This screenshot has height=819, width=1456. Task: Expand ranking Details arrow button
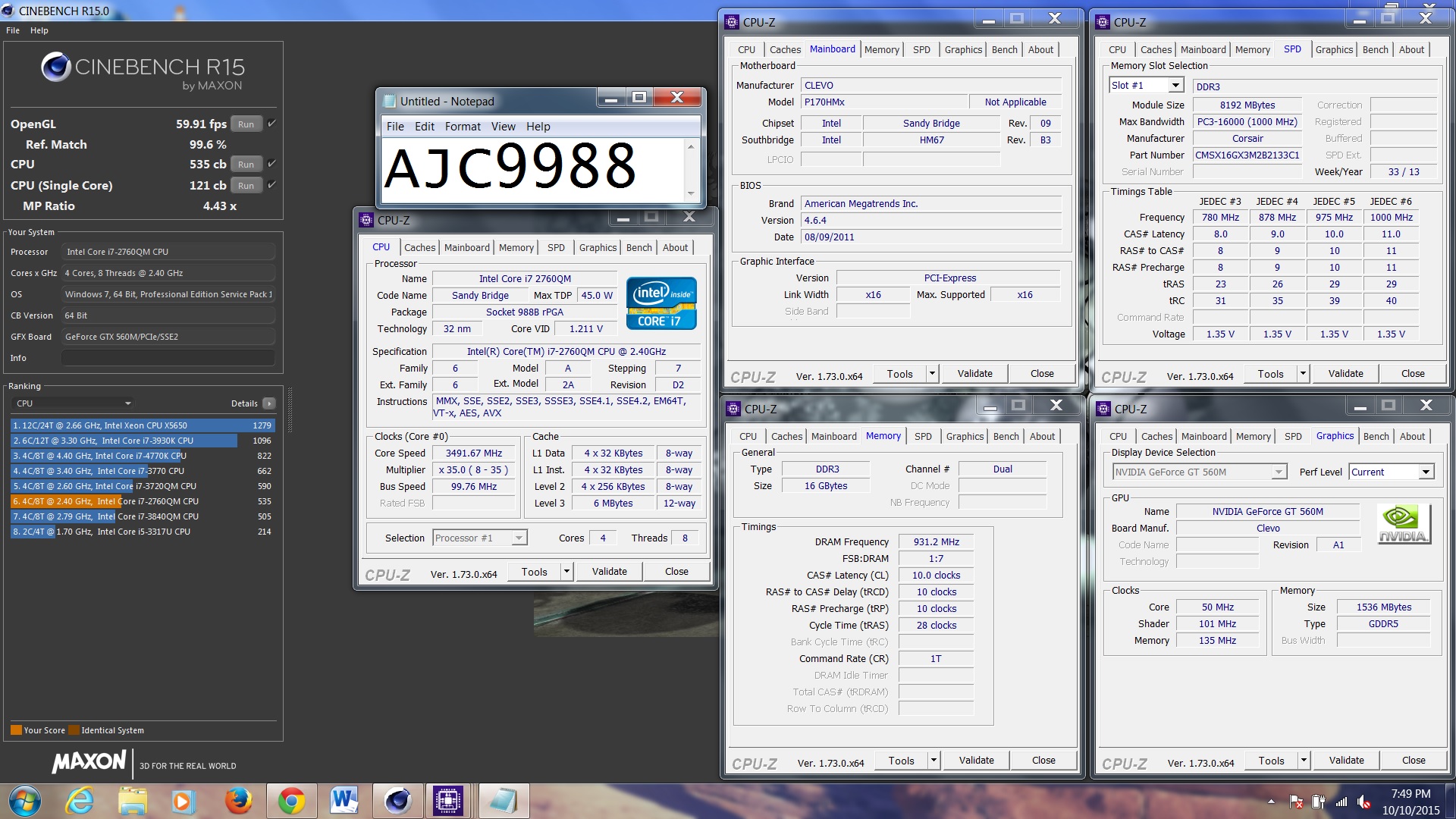(269, 403)
